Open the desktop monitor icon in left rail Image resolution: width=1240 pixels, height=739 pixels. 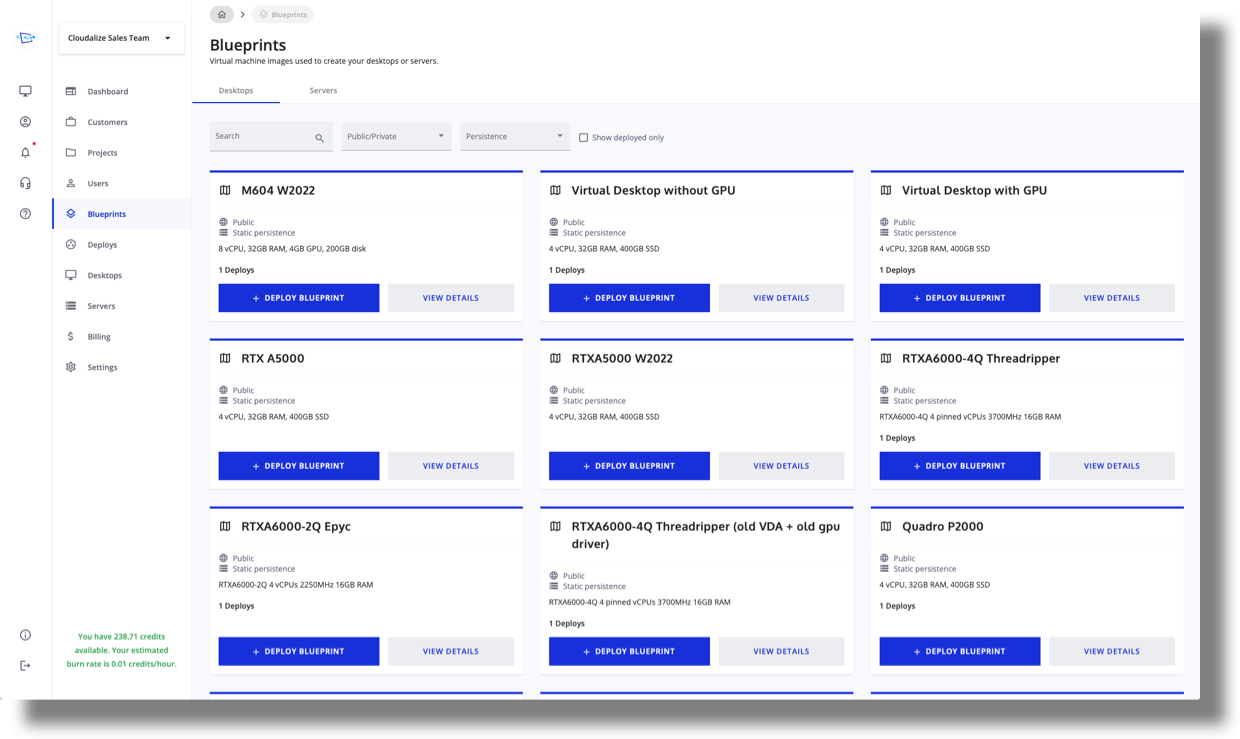tap(25, 91)
